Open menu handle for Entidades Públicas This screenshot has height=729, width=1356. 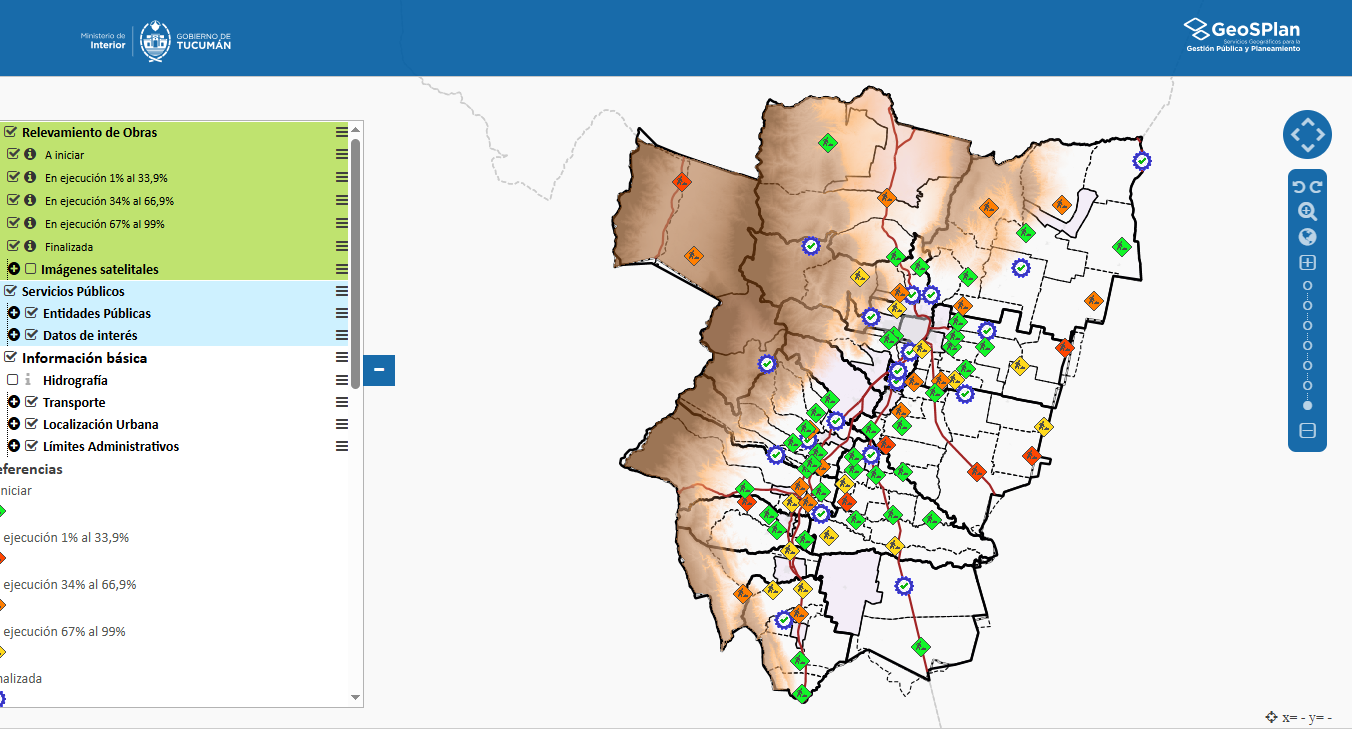point(342,313)
